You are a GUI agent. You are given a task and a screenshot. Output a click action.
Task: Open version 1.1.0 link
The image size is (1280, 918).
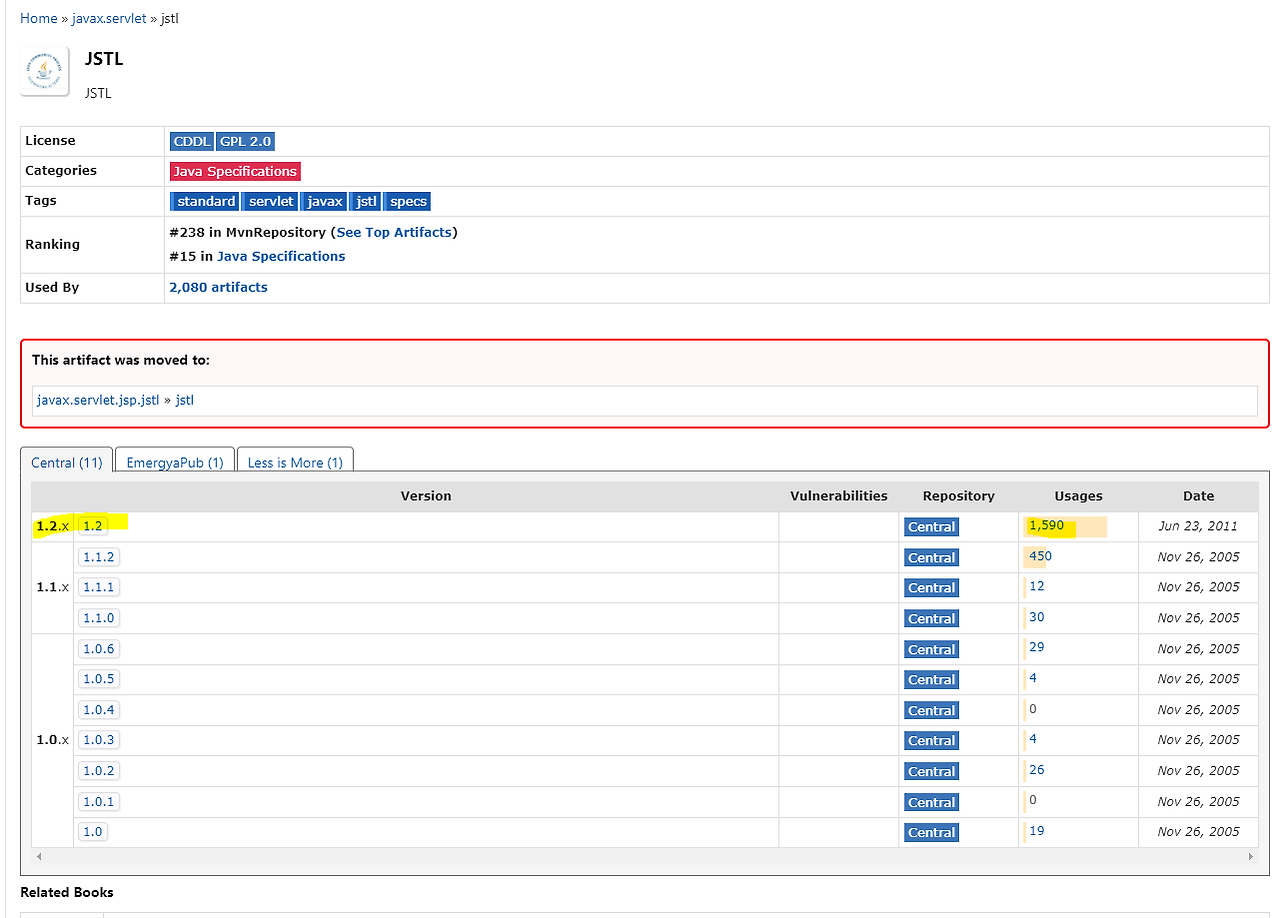(99, 618)
